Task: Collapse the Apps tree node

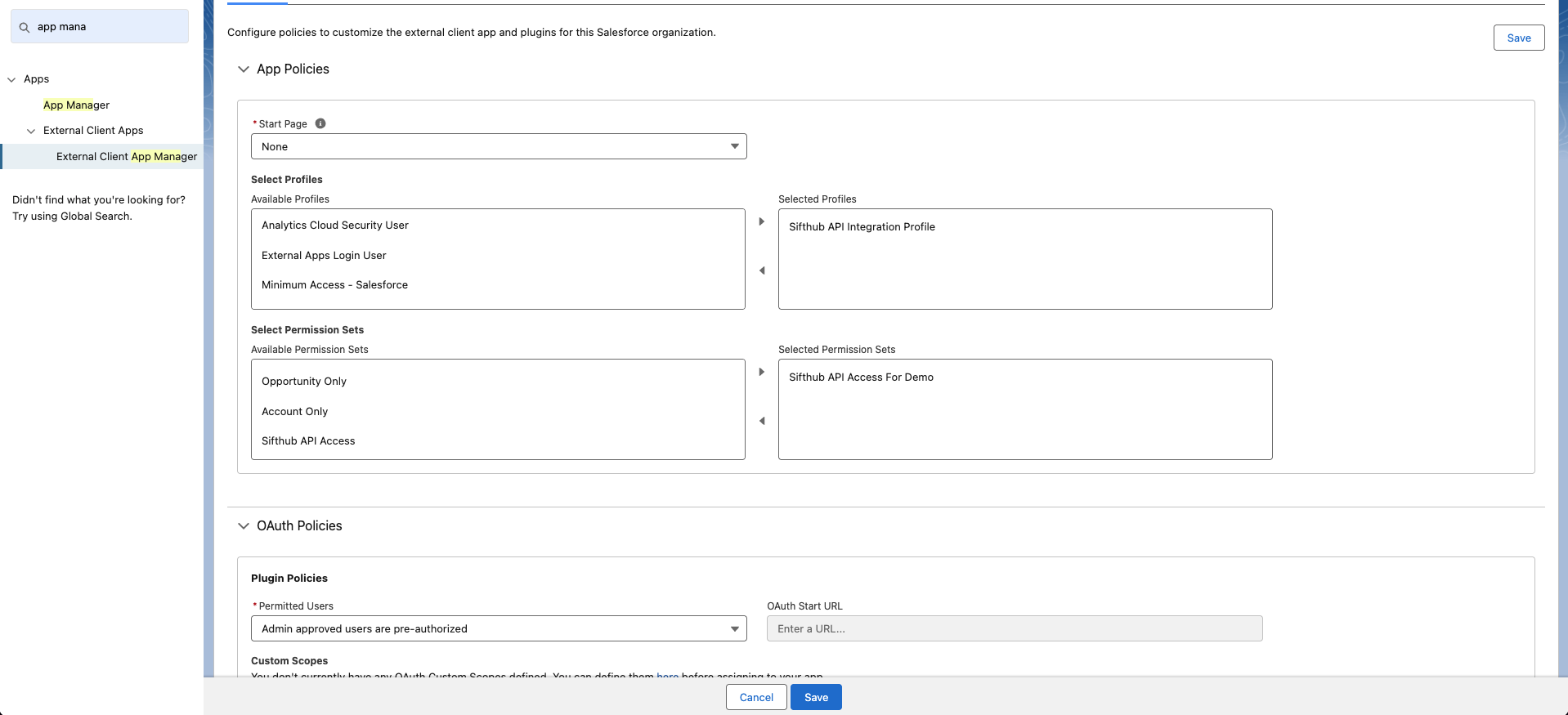Action: [11, 79]
